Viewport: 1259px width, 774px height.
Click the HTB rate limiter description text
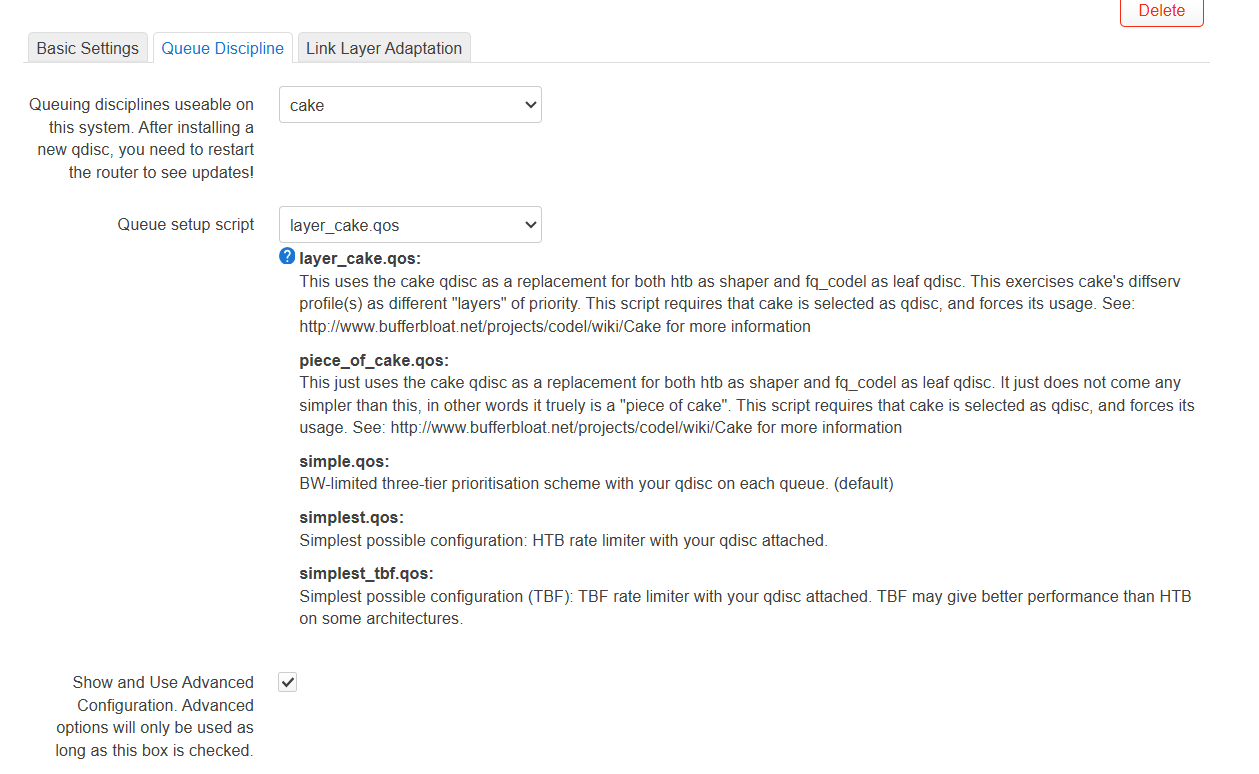(563, 540)
